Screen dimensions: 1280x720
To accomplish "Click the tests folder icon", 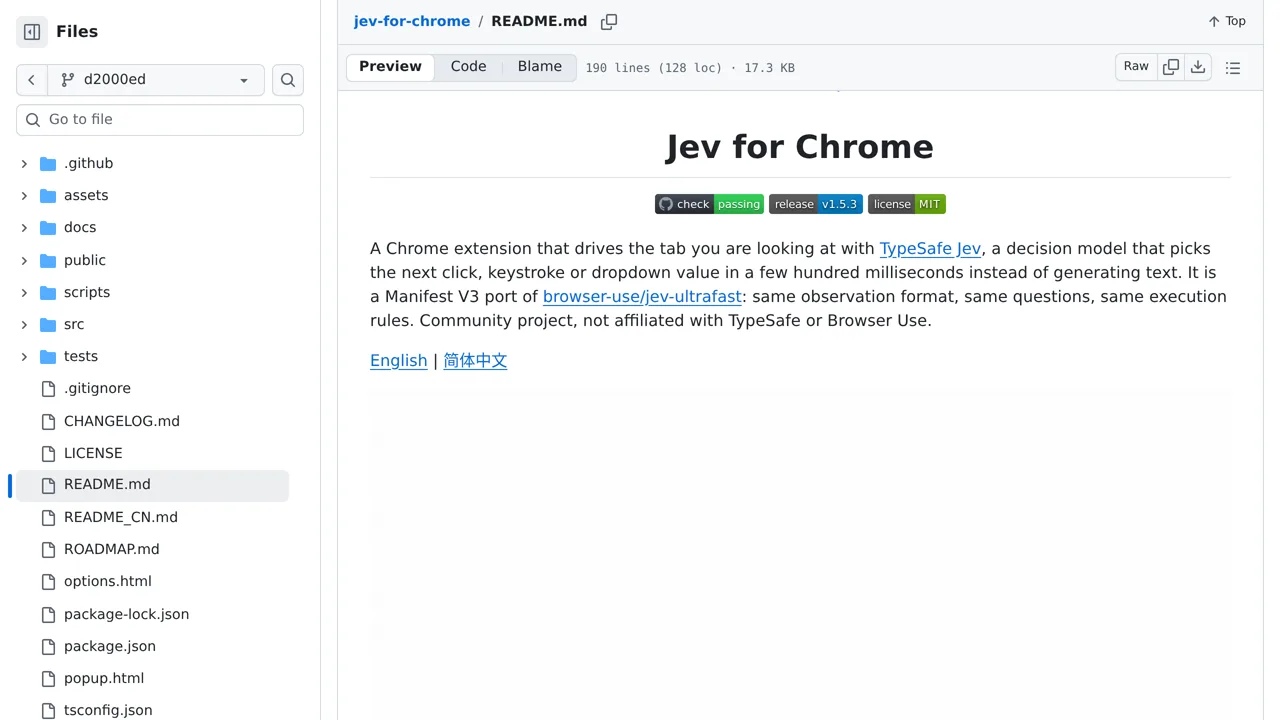I will point(48,357).
